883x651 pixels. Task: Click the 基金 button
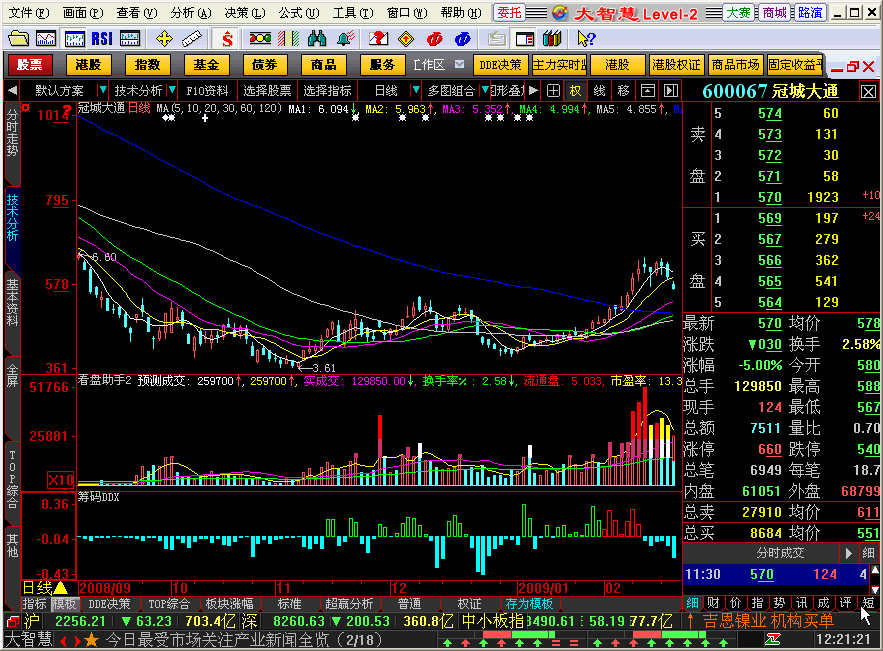click(x=206, y=65)
